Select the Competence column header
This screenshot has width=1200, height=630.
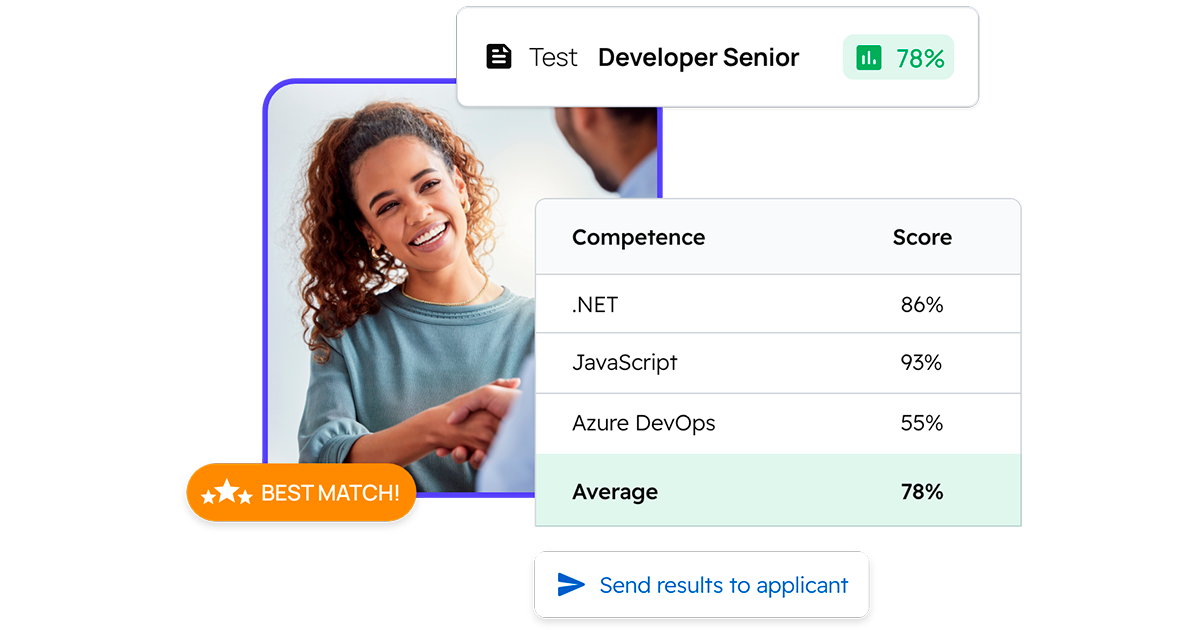638,237
